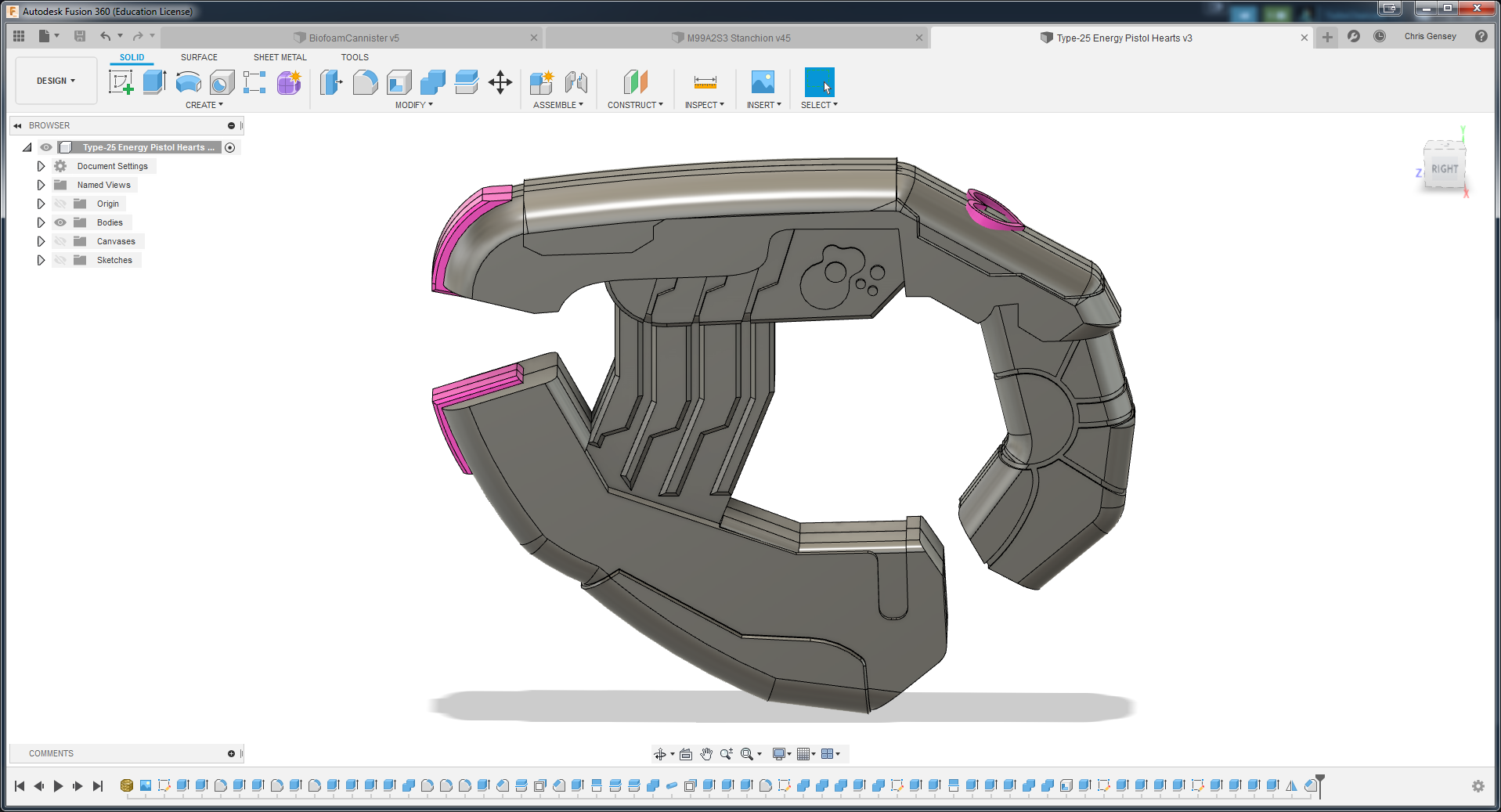
Task: Click the Look At icon
Action: tap(686, 754)
